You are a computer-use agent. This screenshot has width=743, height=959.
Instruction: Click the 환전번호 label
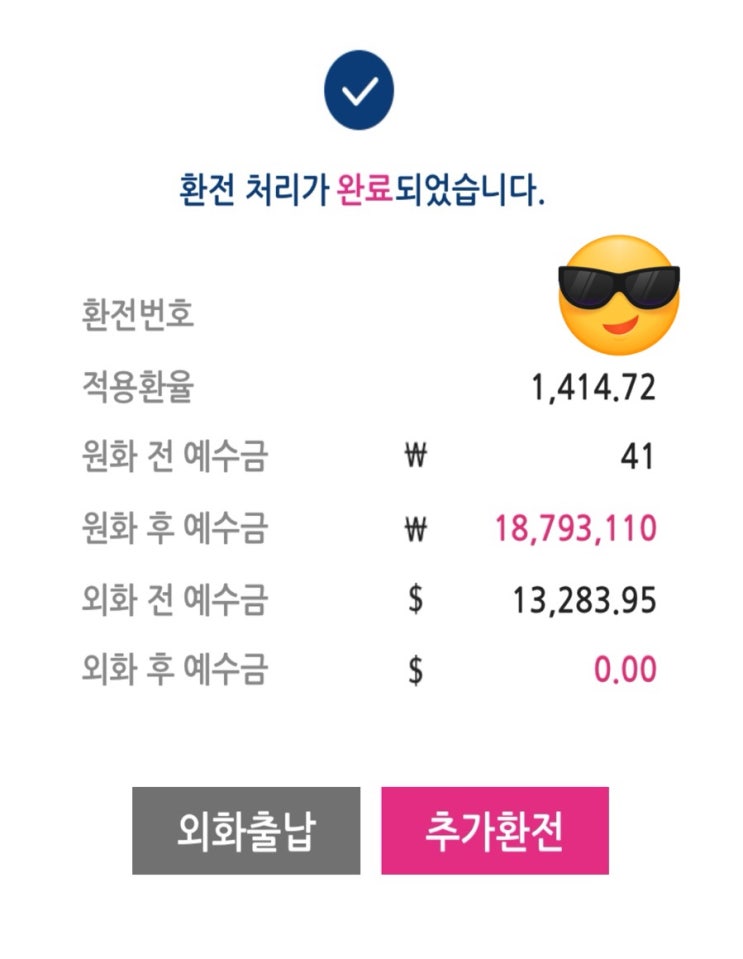coord(137,315)
